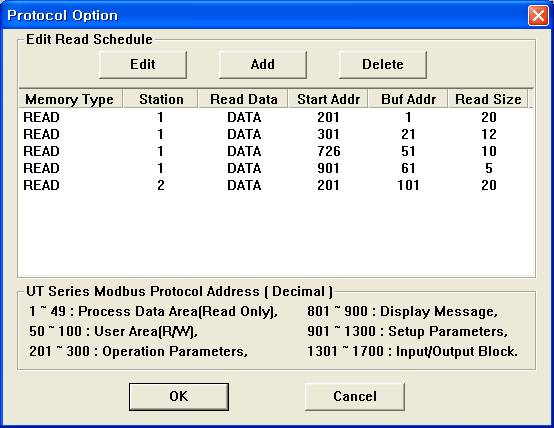This screenshot has height=428, width=554.
Task: Click the Delete button
Action: pos(383,65)
